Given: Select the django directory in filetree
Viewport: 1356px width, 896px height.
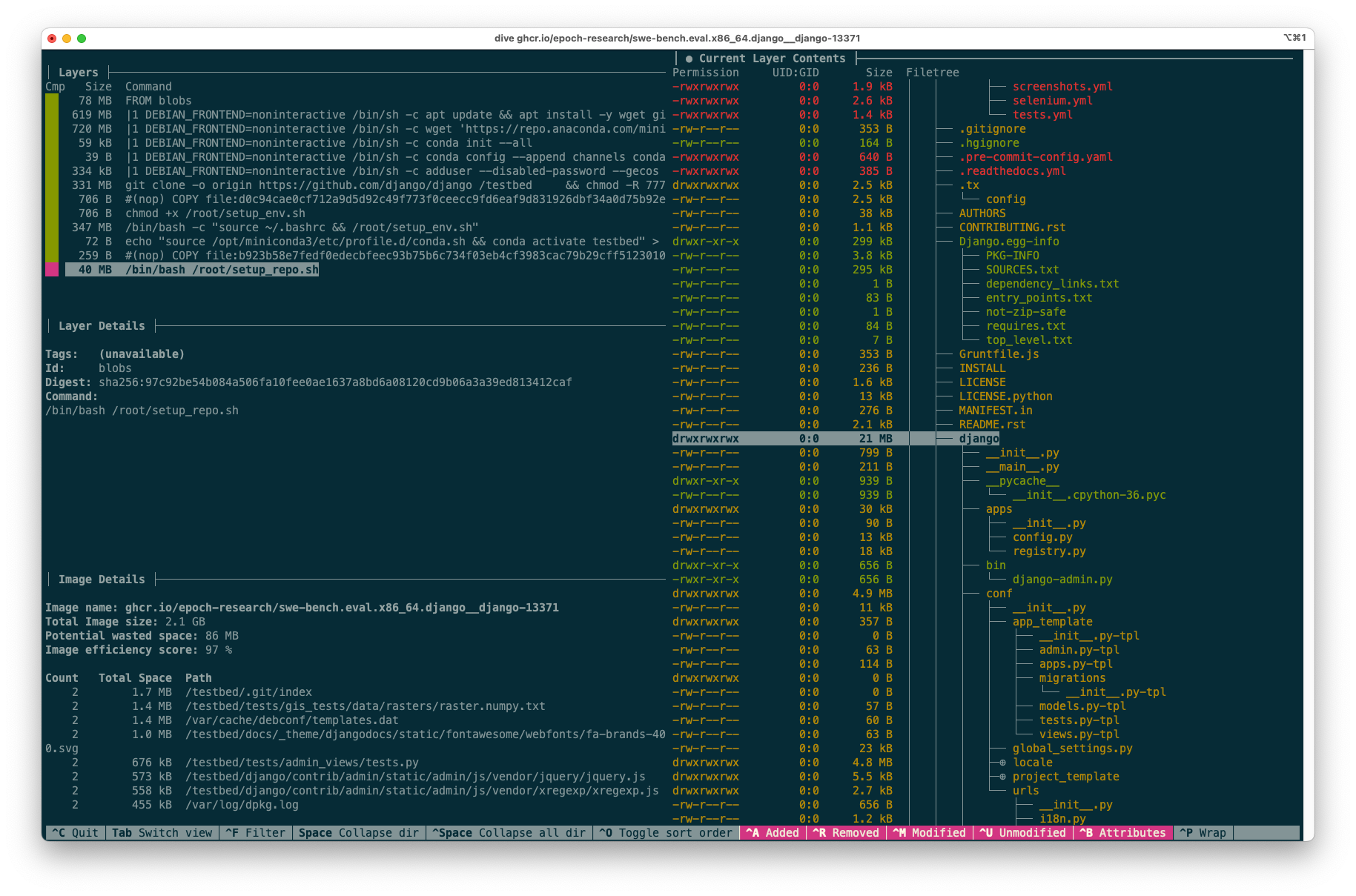Looking at the screenshot, I should tap(979, 439).
